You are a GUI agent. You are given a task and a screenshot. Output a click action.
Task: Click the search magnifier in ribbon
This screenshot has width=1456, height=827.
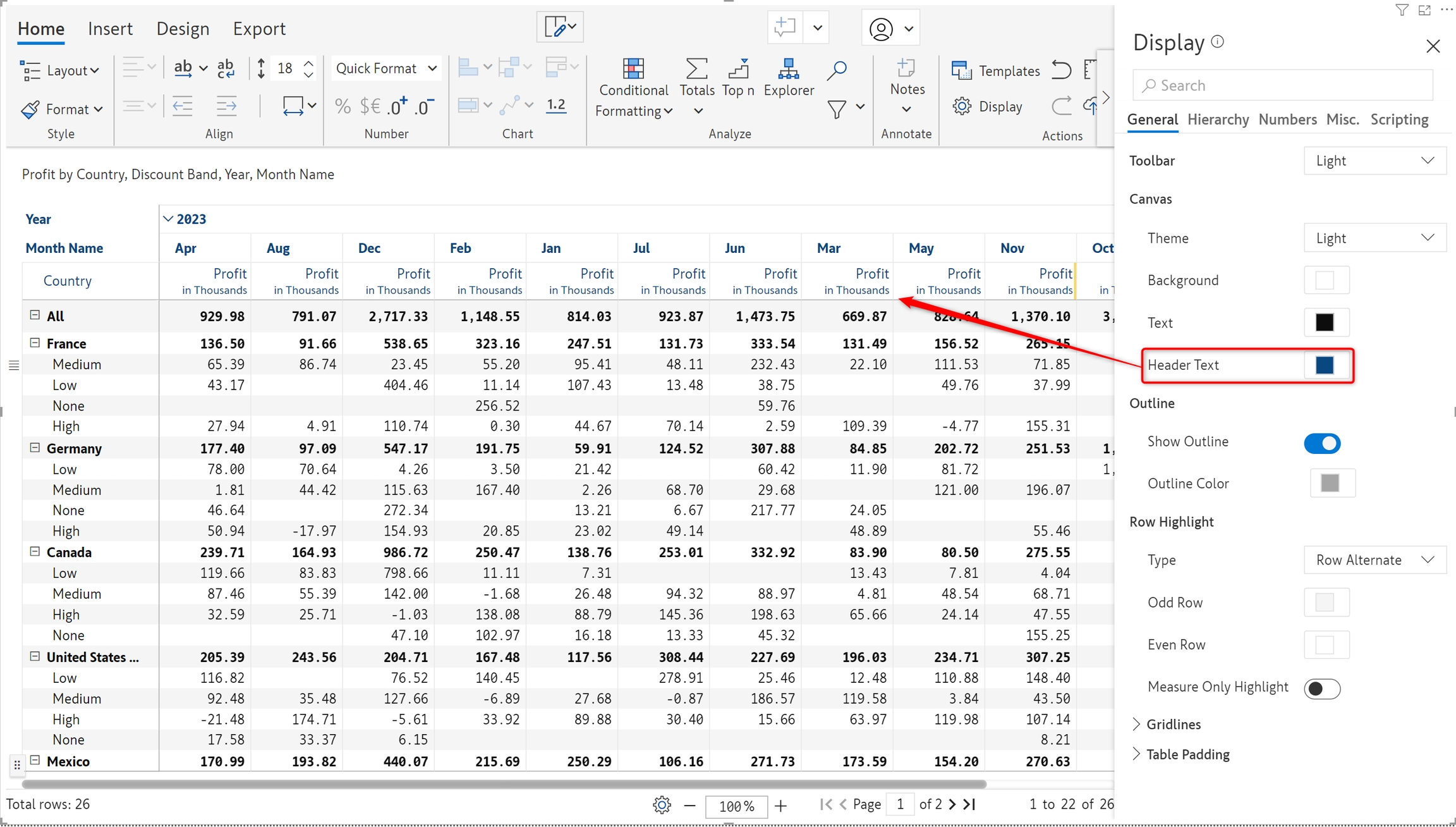coord(837,70)
